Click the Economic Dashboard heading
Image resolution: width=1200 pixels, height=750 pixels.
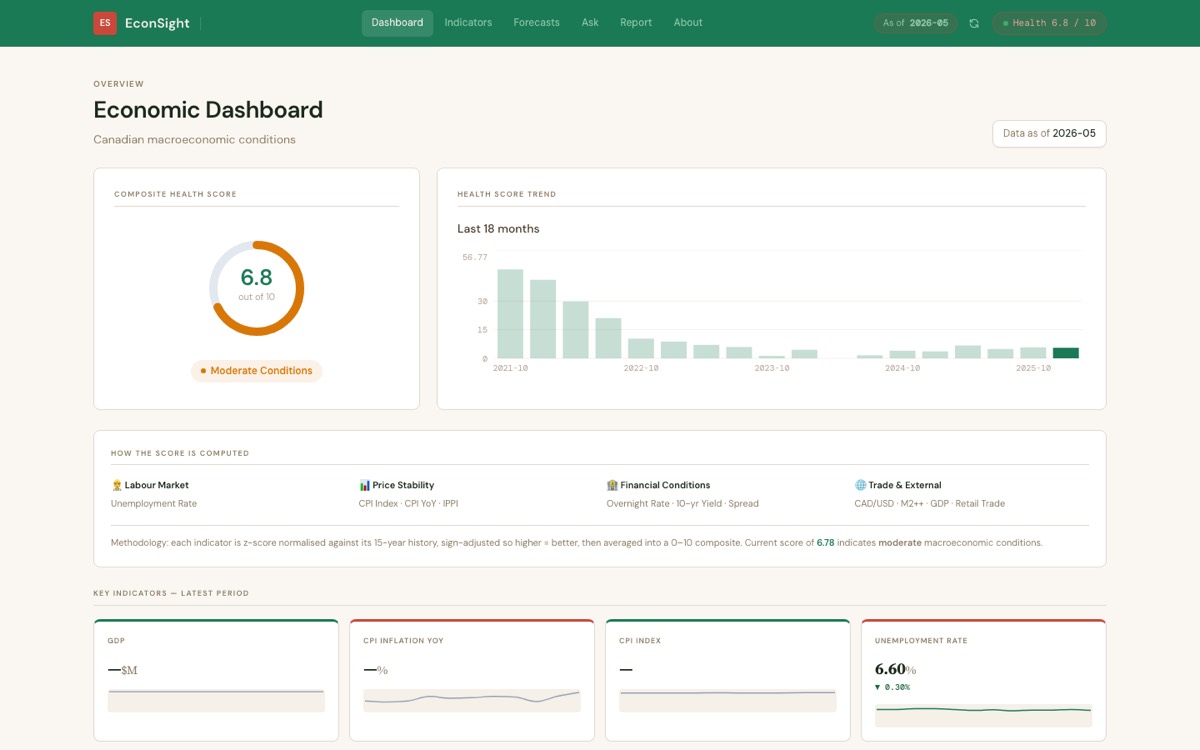pyautogui.click(x=208, y=110)
